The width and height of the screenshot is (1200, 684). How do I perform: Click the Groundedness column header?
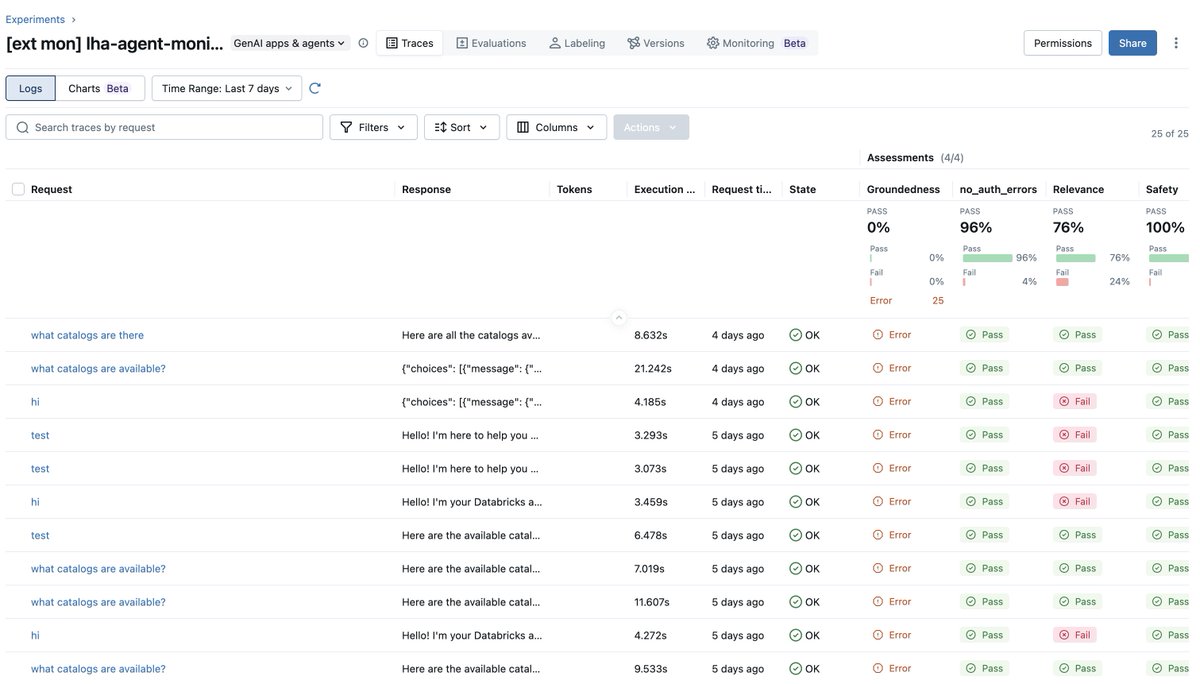coord(903,189)
